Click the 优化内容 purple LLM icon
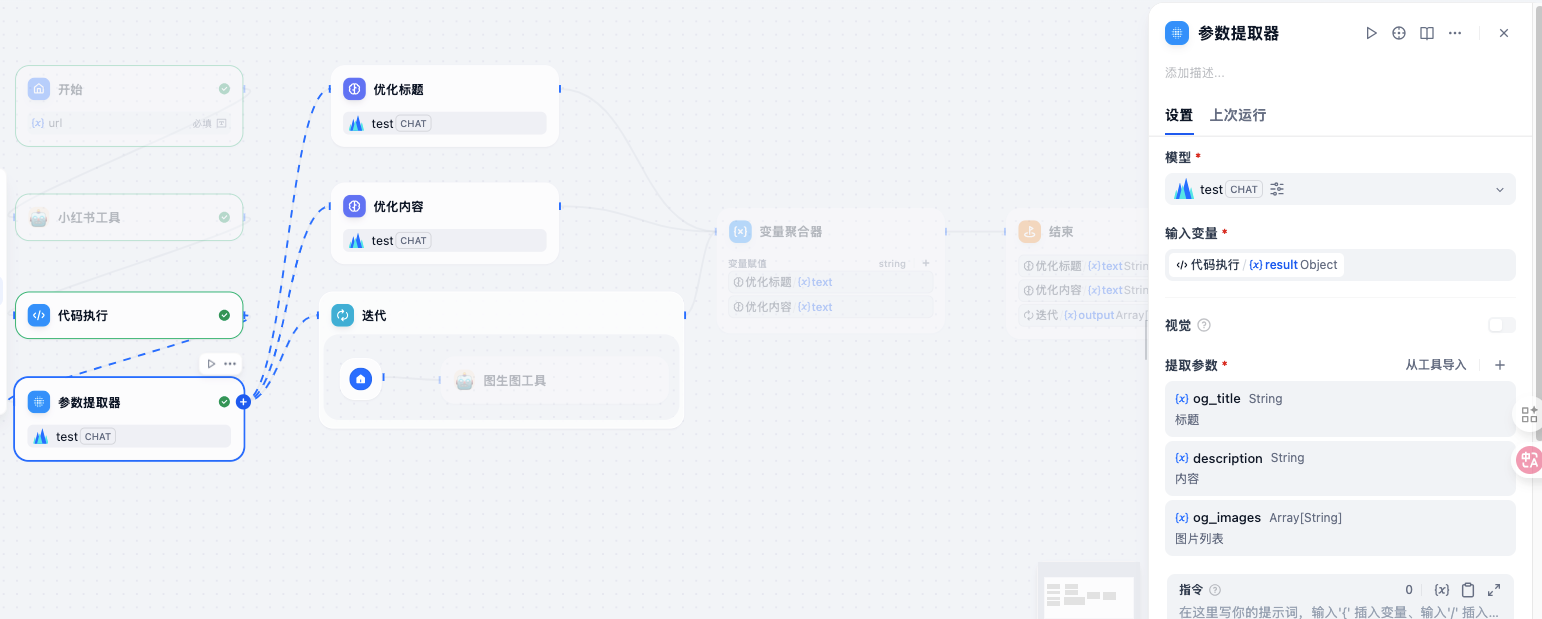Image resolution: width=1542 pixels, height=619 pixels. [x=354, y=206]
